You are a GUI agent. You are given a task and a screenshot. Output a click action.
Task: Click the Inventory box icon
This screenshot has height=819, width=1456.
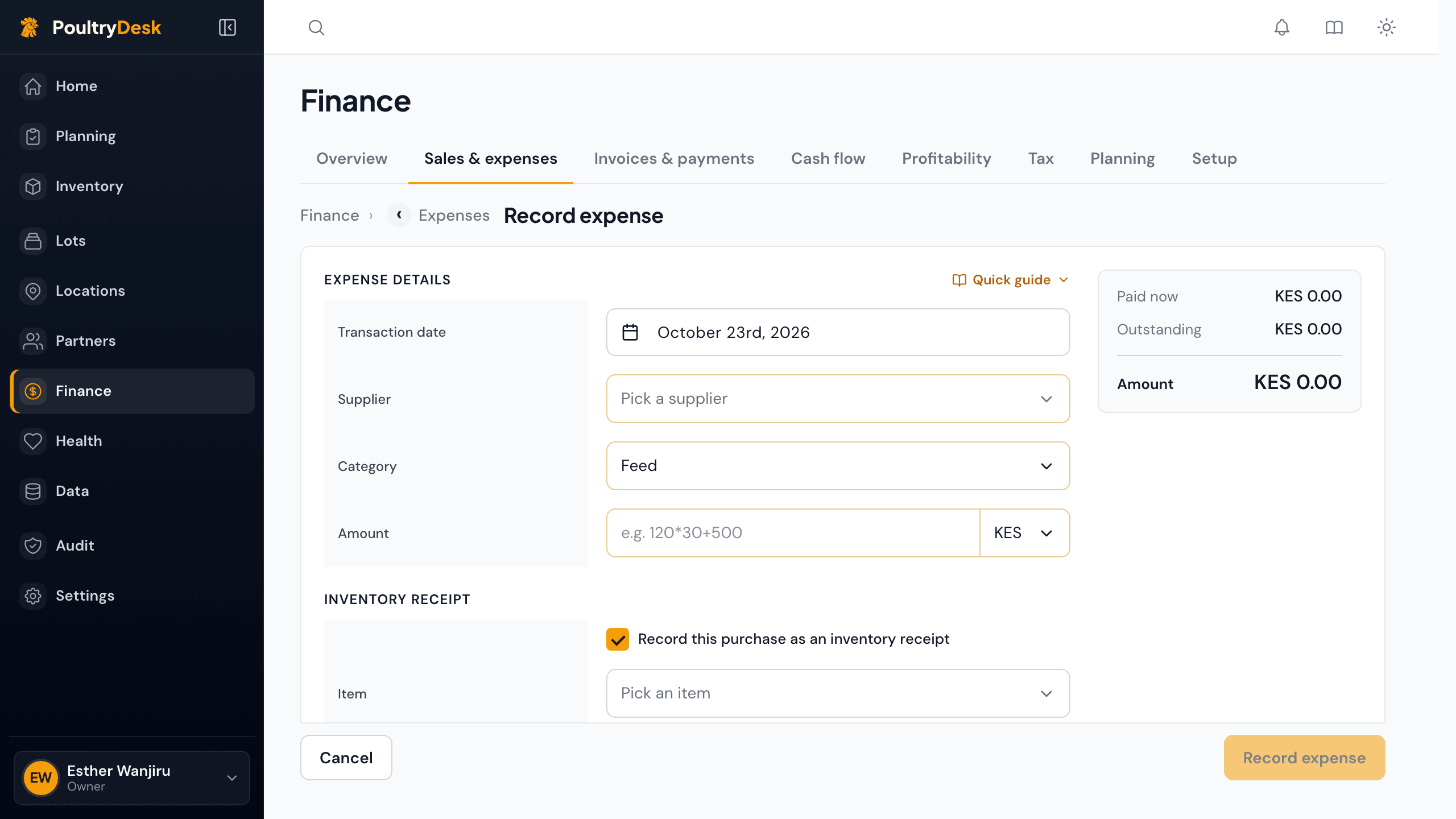tap(33, 187)
